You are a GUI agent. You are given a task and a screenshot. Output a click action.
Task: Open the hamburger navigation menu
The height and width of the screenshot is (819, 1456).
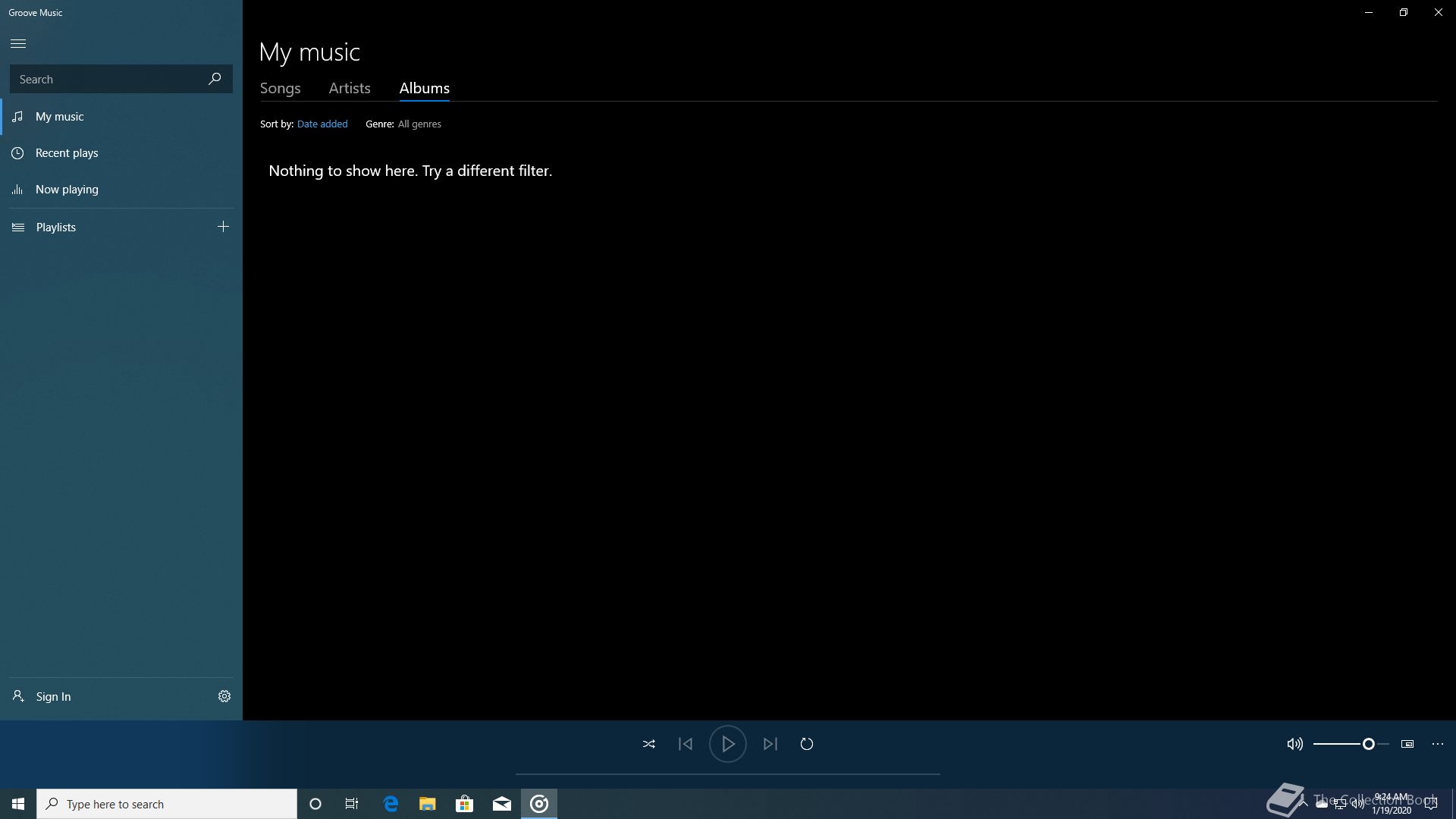pyautogui.click(x=18, y=43)
